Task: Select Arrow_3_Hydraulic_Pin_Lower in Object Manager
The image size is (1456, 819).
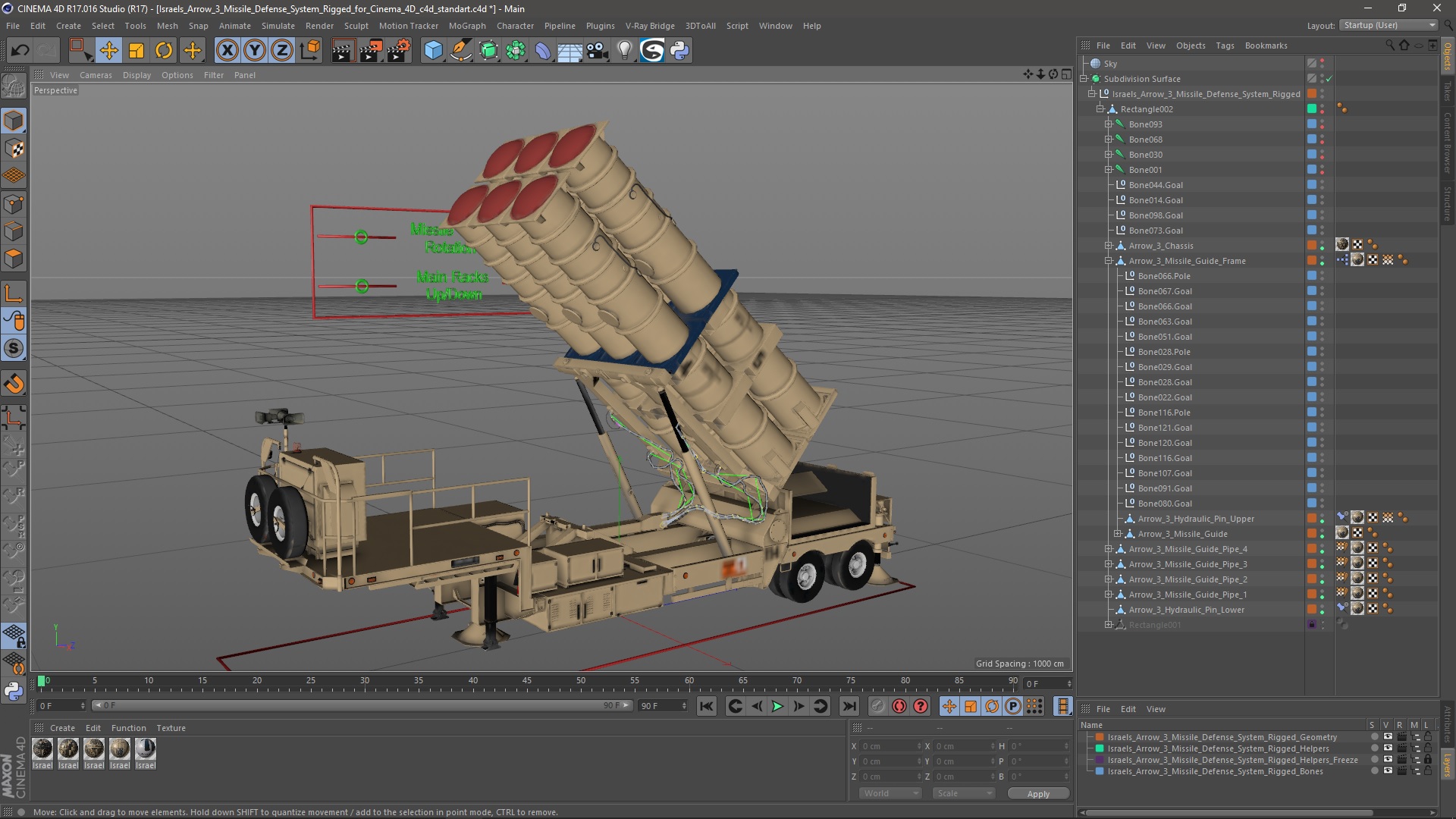Action: [x=1186, y=610]
